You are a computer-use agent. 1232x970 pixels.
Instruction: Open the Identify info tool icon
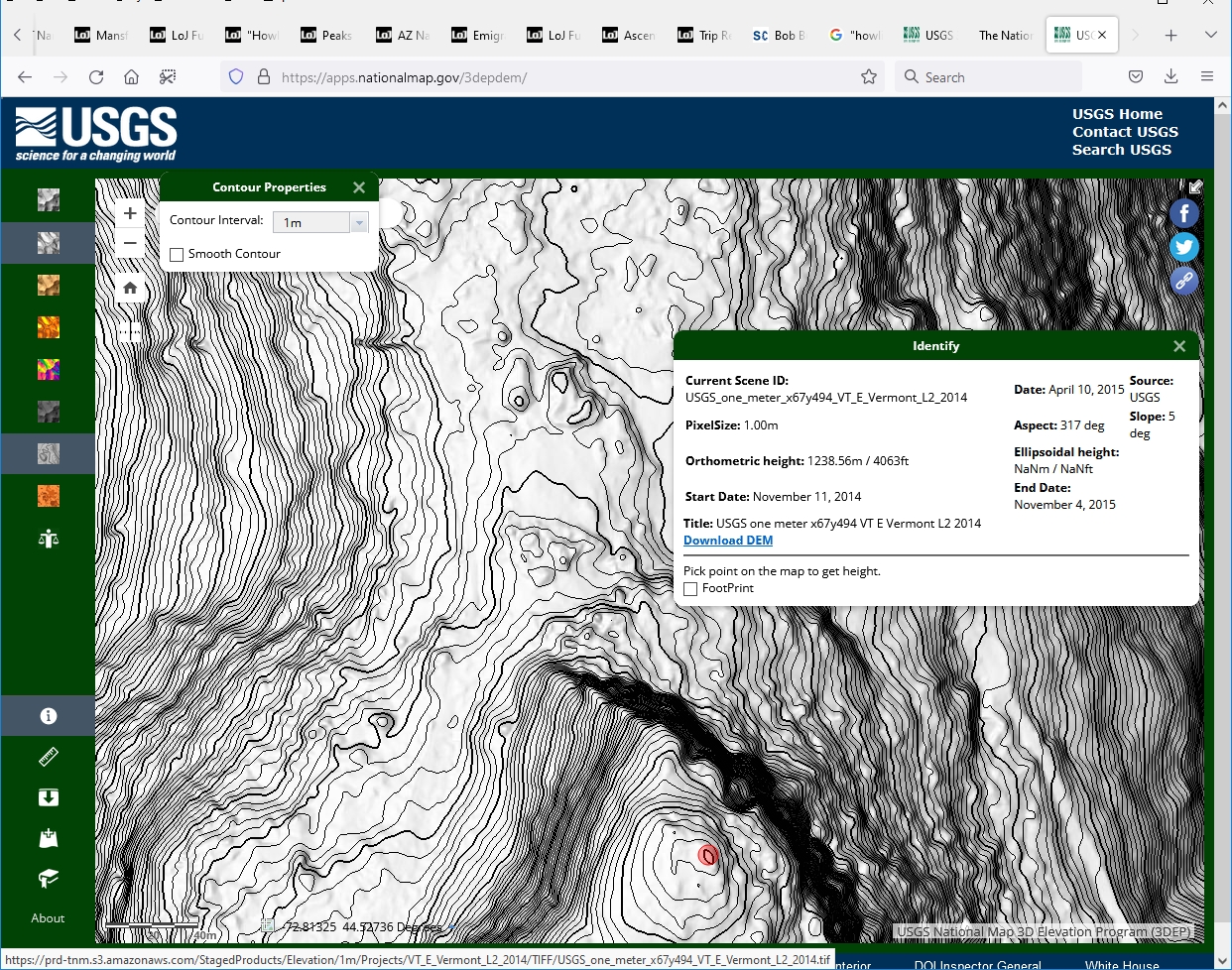pyautogui.click(x=48, y=716)
